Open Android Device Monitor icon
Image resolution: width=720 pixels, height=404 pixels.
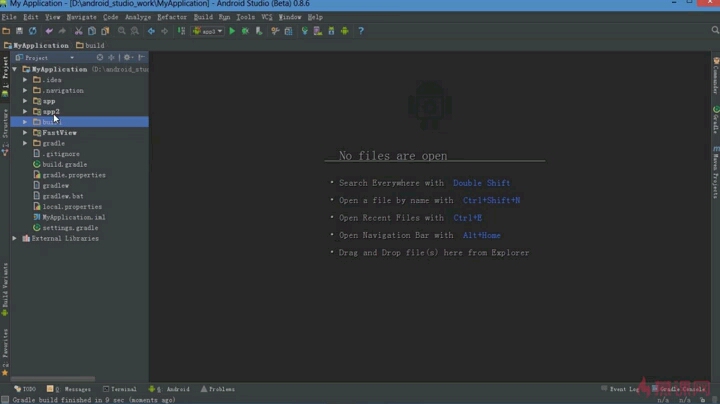(344, 31)
